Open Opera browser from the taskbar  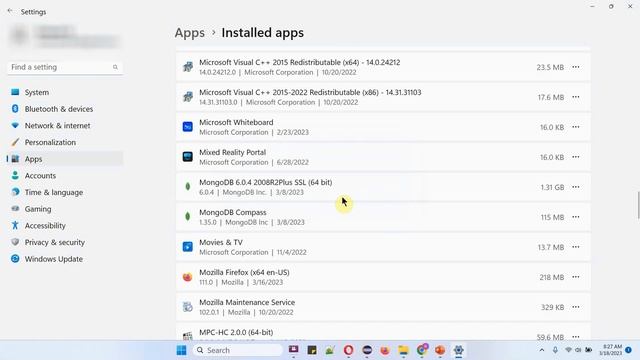(x=348, y=350)
